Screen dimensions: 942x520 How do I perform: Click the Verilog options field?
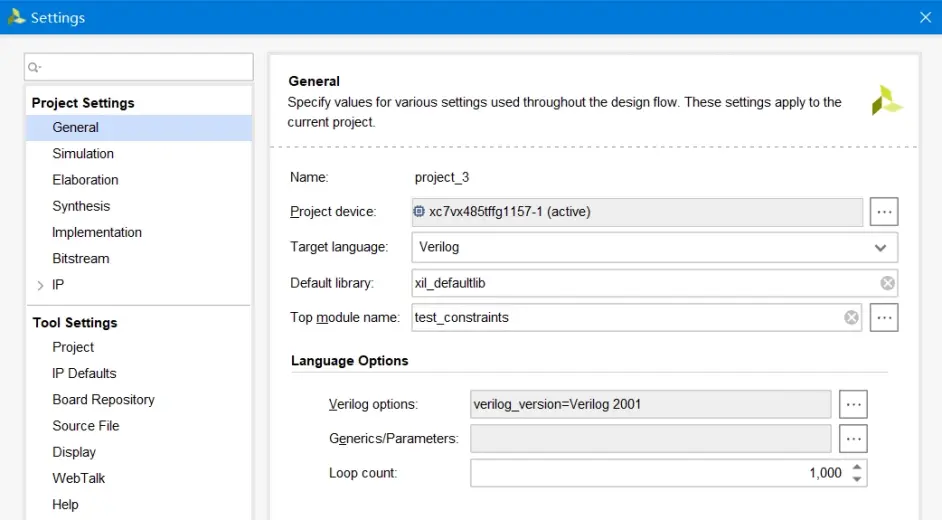[x=651, y=404]
